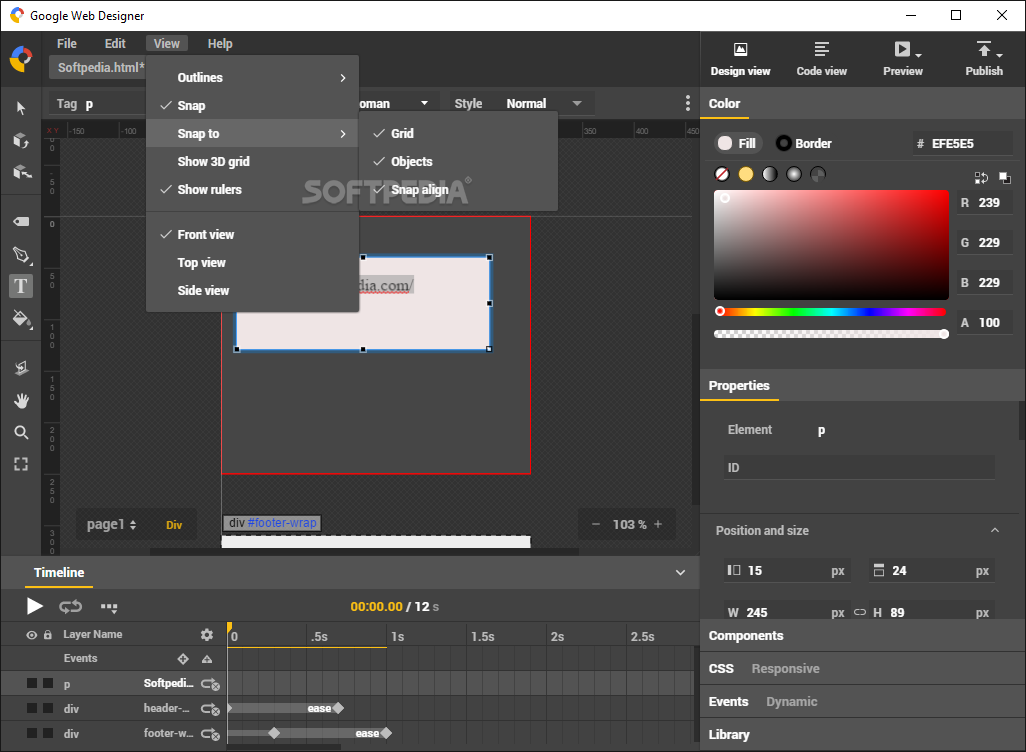Select the Selection arrow tool
The width and height of the screenshot is (1026, 752).
click(21, 107)
